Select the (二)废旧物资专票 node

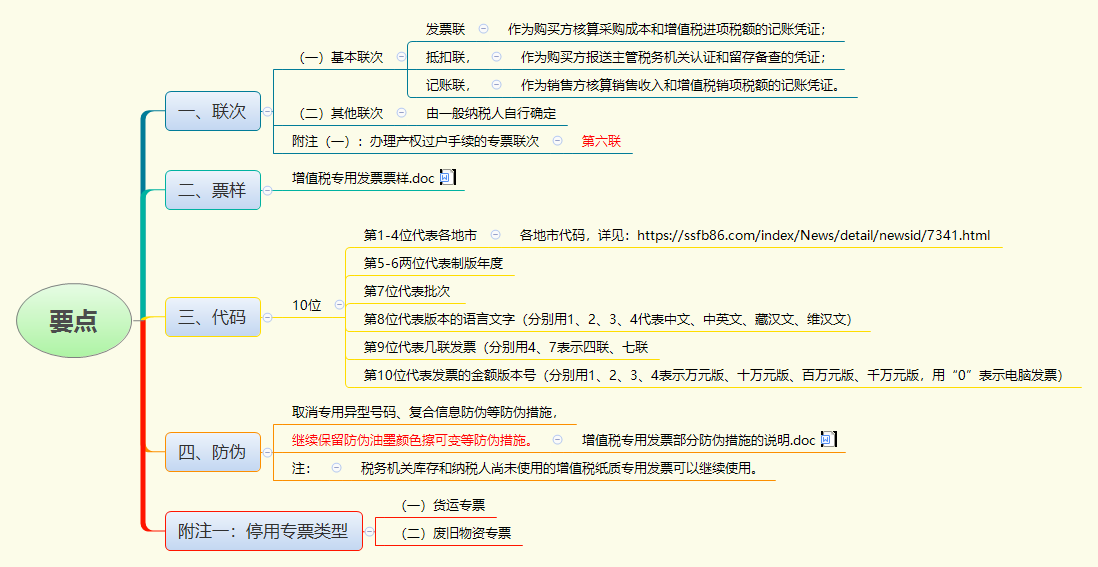[456, 533]
